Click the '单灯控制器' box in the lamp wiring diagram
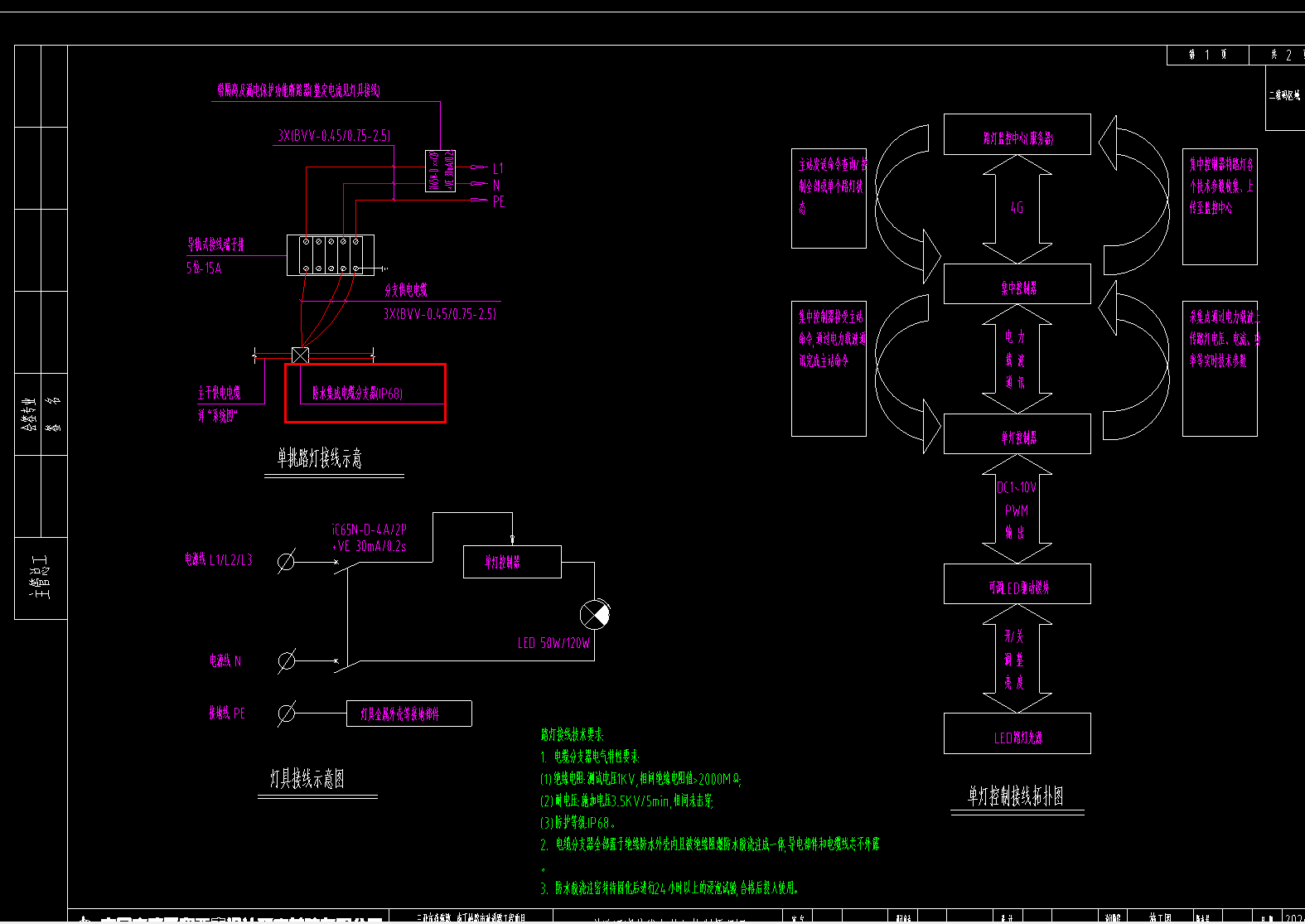The width and height of the screenshot is (1305, 924). point(512,562)
